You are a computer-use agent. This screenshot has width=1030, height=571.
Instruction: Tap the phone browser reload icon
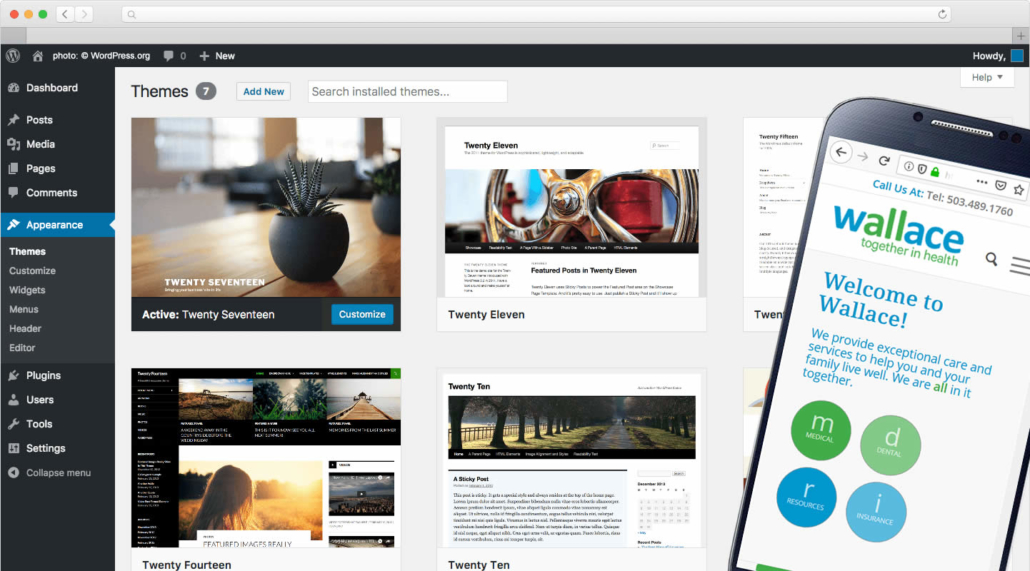coord(884,160)
